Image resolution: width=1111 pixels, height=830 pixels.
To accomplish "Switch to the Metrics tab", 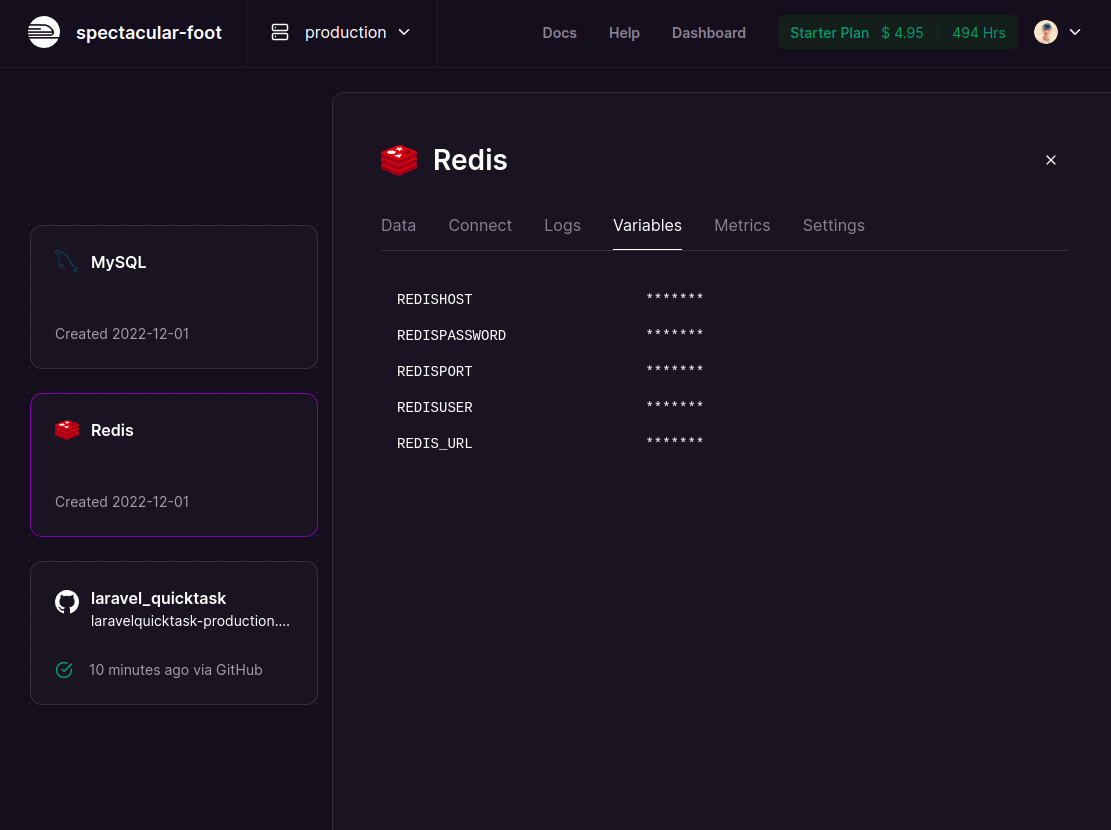I will [x=742, y=225].
